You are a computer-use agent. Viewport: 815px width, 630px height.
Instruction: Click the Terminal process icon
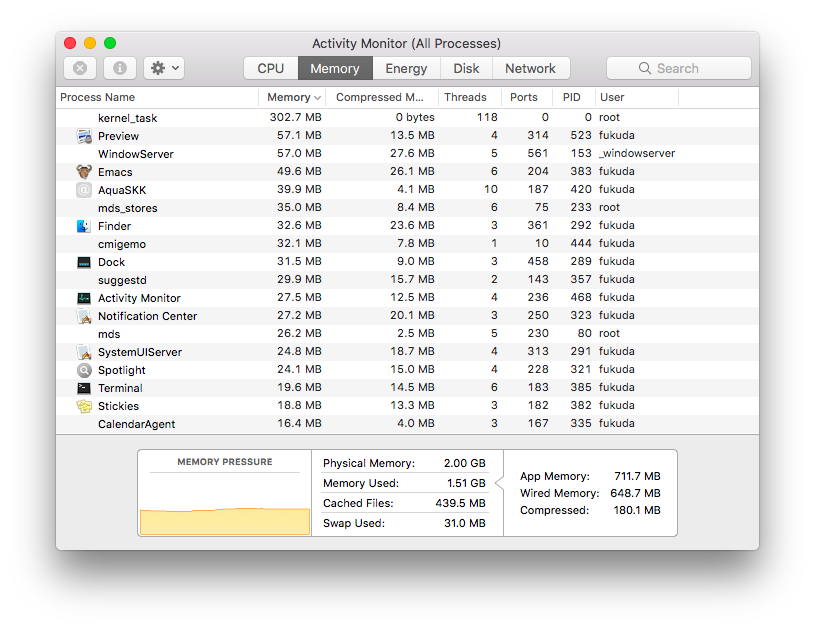click(84, 388)
